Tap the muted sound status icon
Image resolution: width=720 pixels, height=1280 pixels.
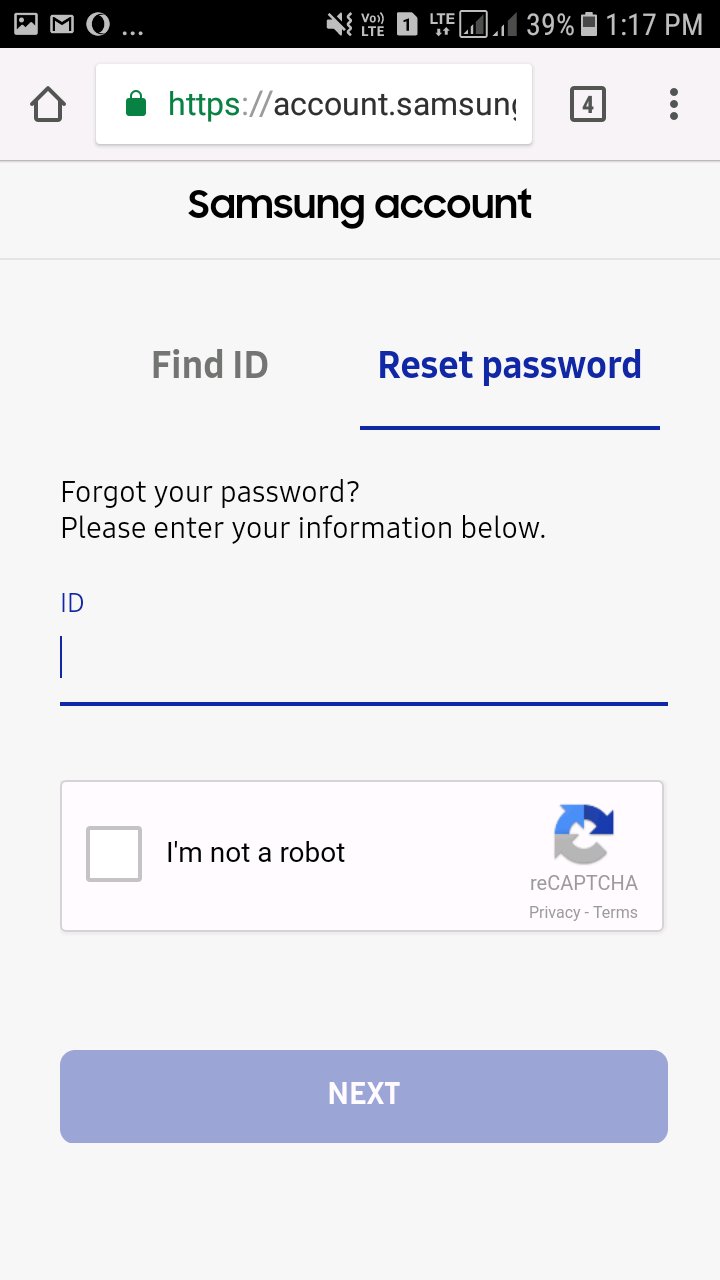coord(337,24)
